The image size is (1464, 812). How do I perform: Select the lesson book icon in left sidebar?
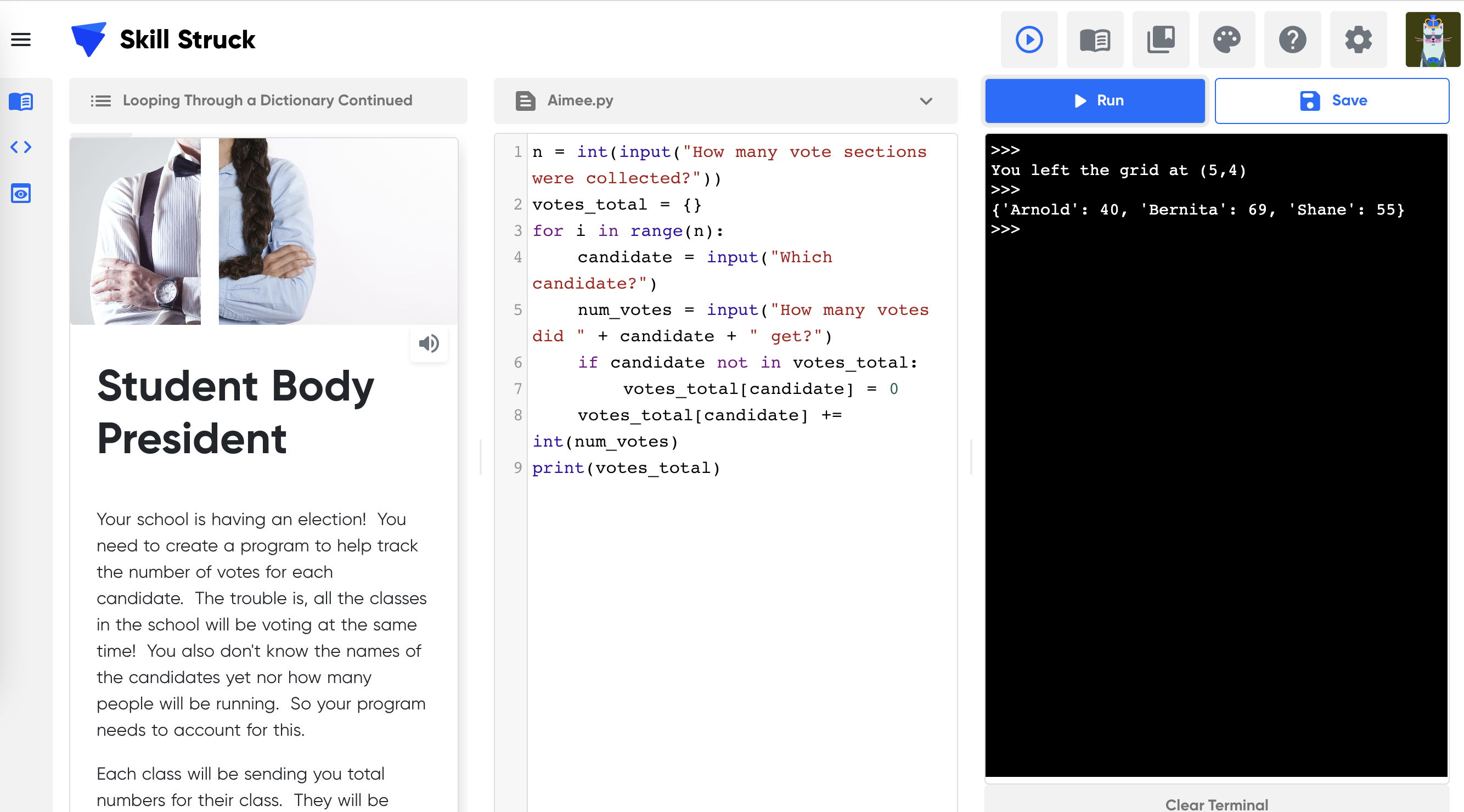click(x=21, y=101)
